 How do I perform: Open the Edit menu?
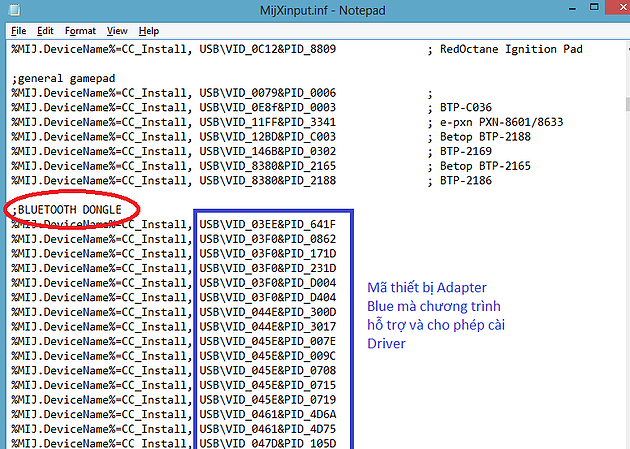46,31
